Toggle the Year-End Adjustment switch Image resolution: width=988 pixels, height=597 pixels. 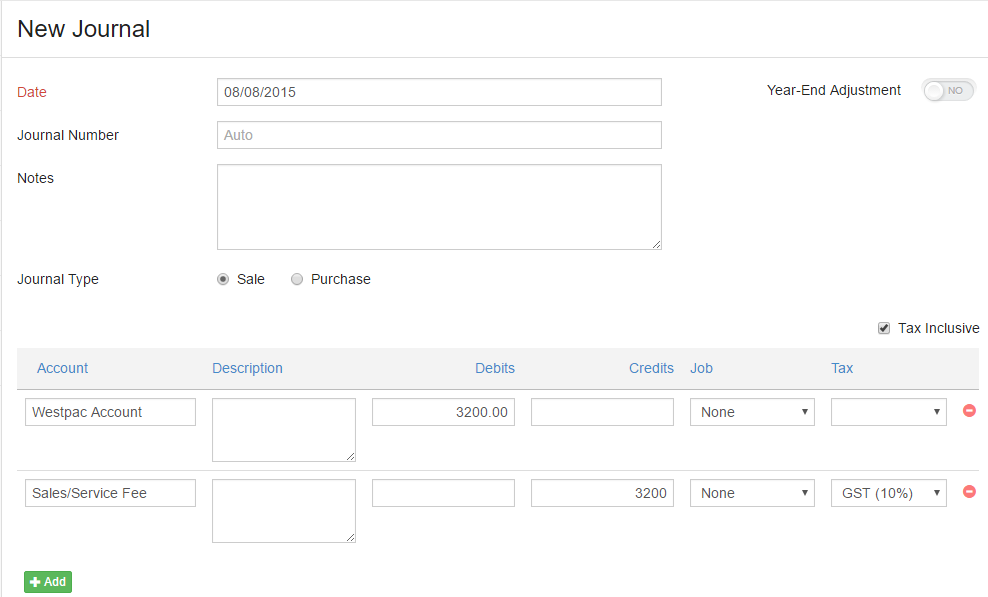tap(949, 91)
